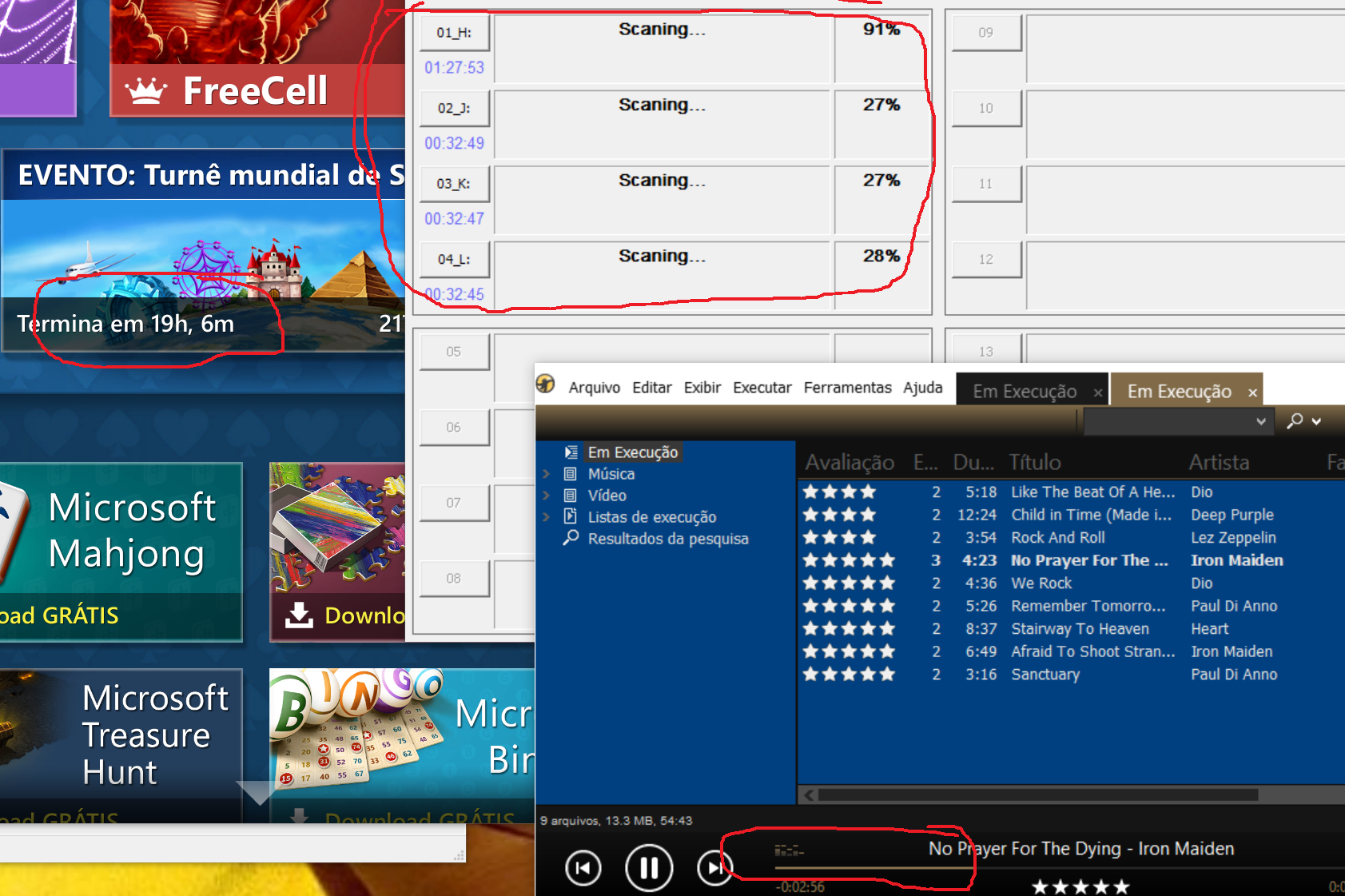Image resolution: width=1345 pixels, height=896 pixels.
Task: Open the Ajuda menu
Action: tap(923, 388)
